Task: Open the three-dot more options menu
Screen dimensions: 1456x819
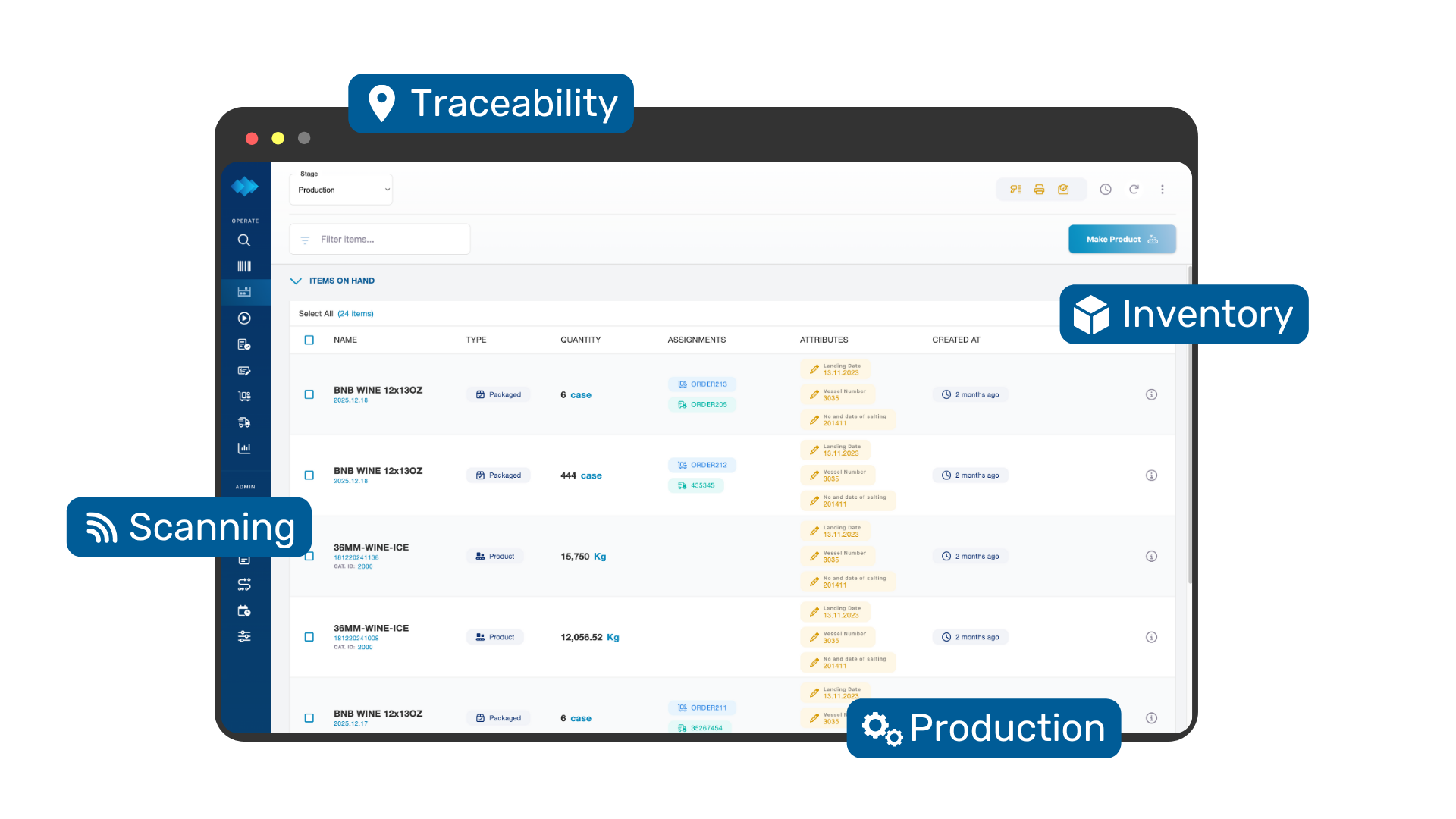Action: 1163,190
